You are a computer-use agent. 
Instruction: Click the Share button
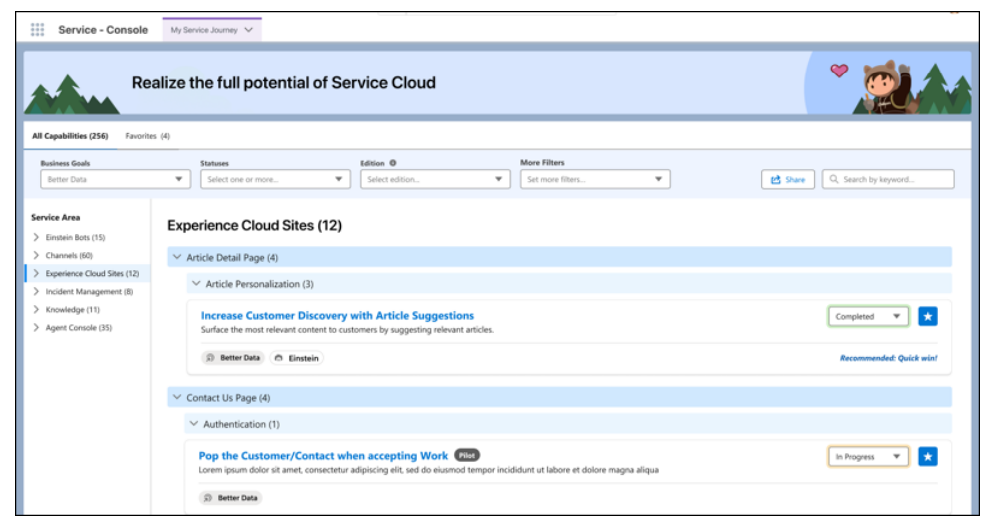[x=787, y=180]
